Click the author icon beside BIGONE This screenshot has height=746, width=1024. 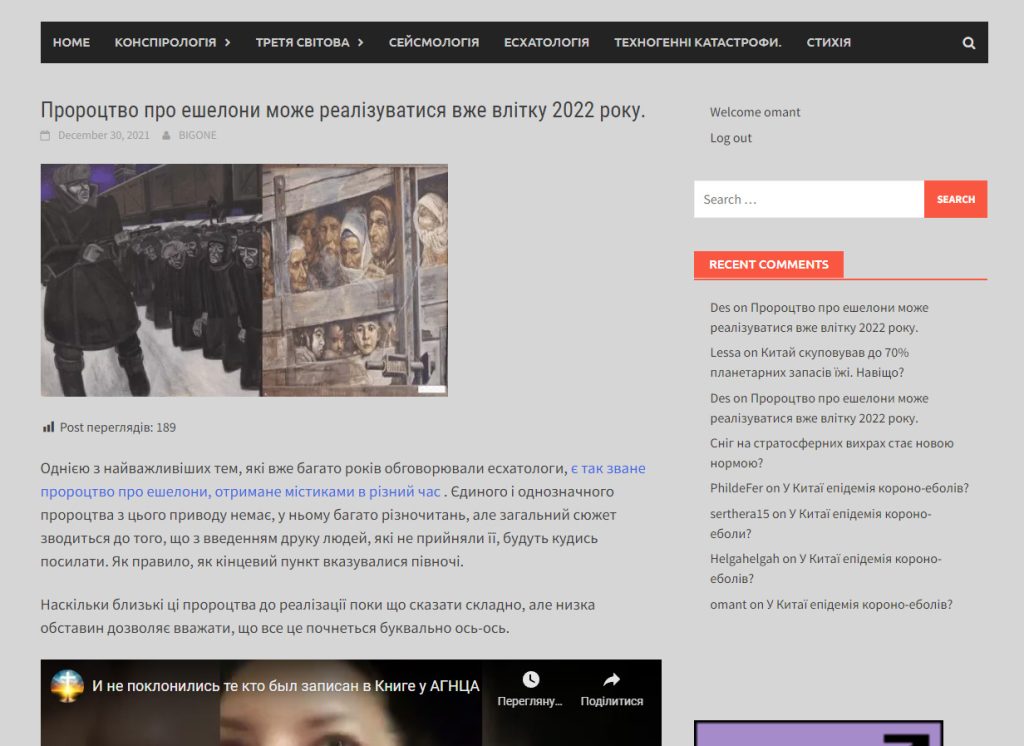pos(166,135)
